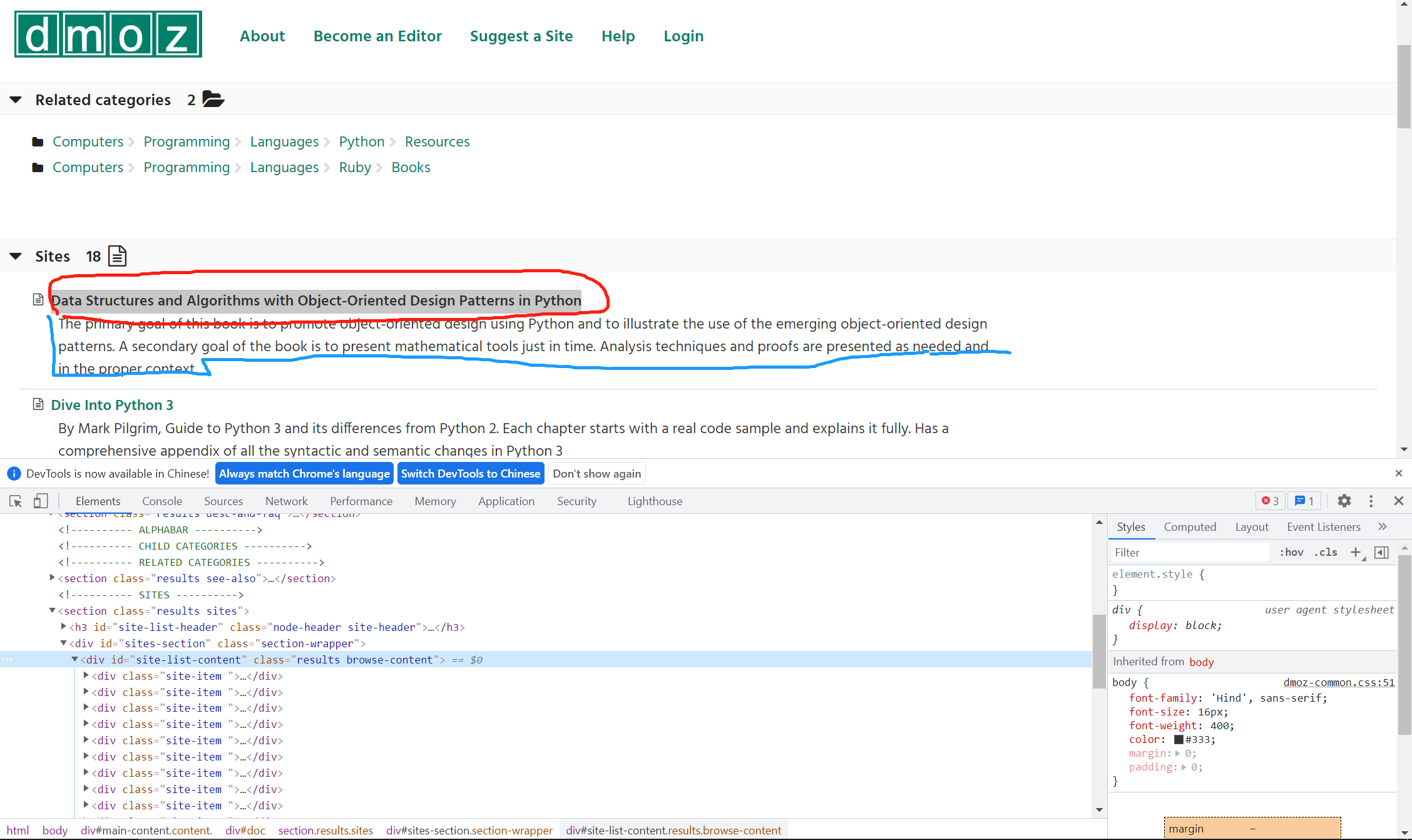
Task: Click Always match Chrome's language button
Action: [304, 474]
